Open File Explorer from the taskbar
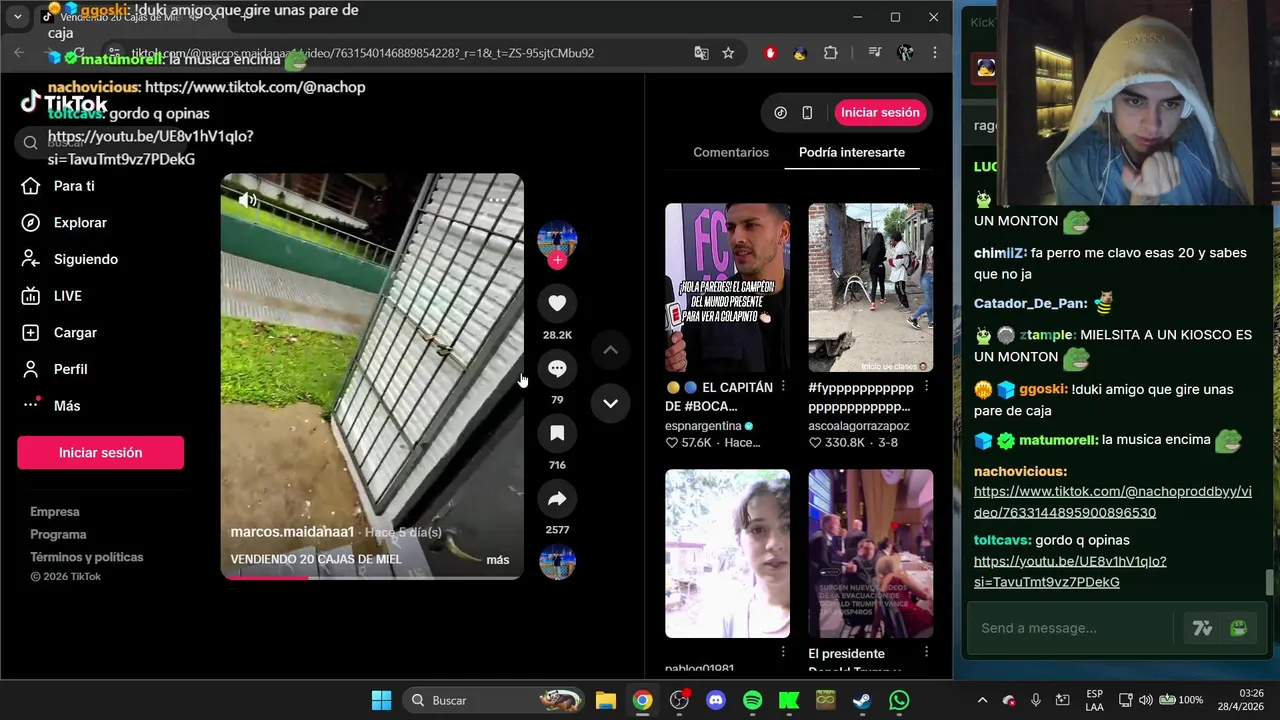 point(605,700)
